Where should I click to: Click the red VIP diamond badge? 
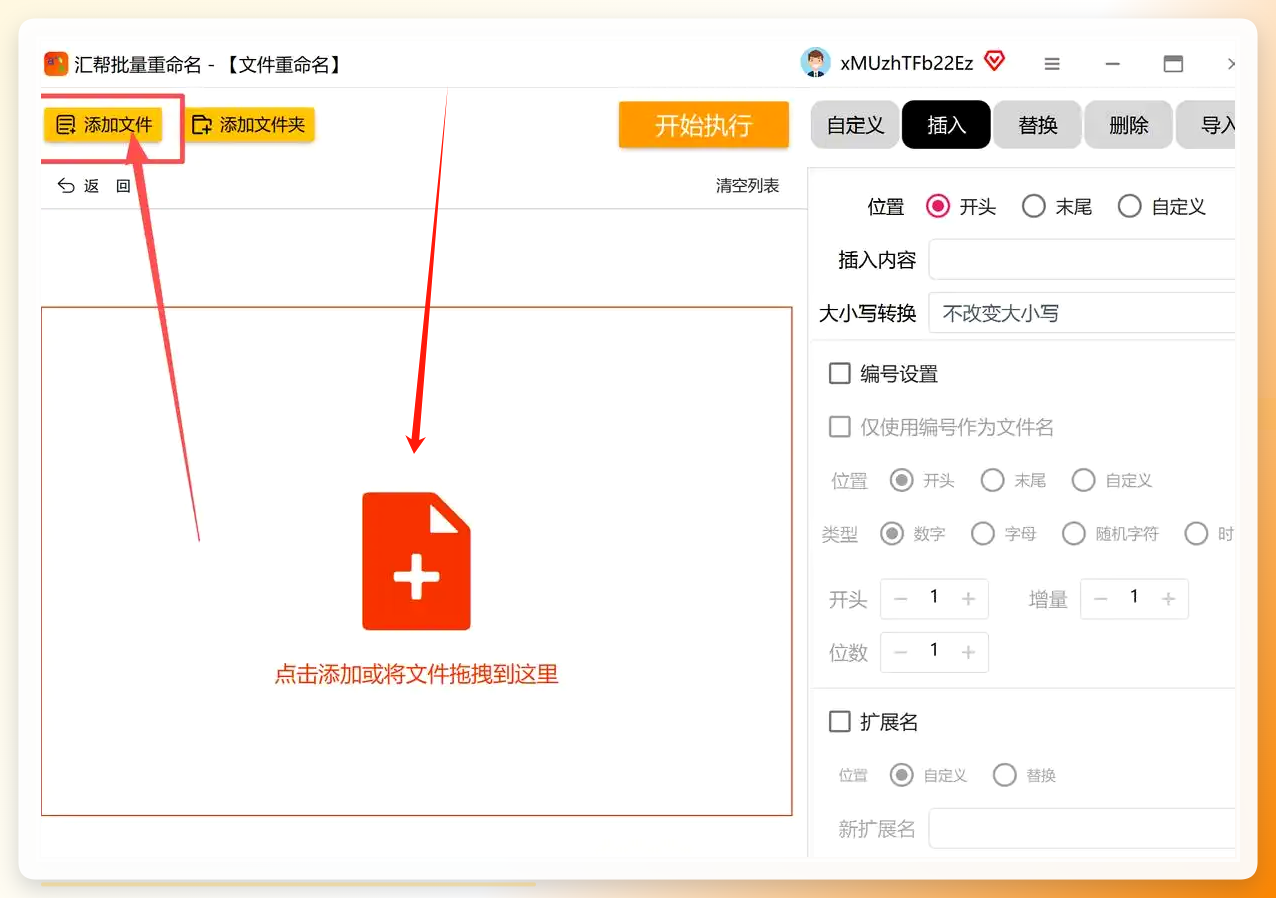(994, 62)
